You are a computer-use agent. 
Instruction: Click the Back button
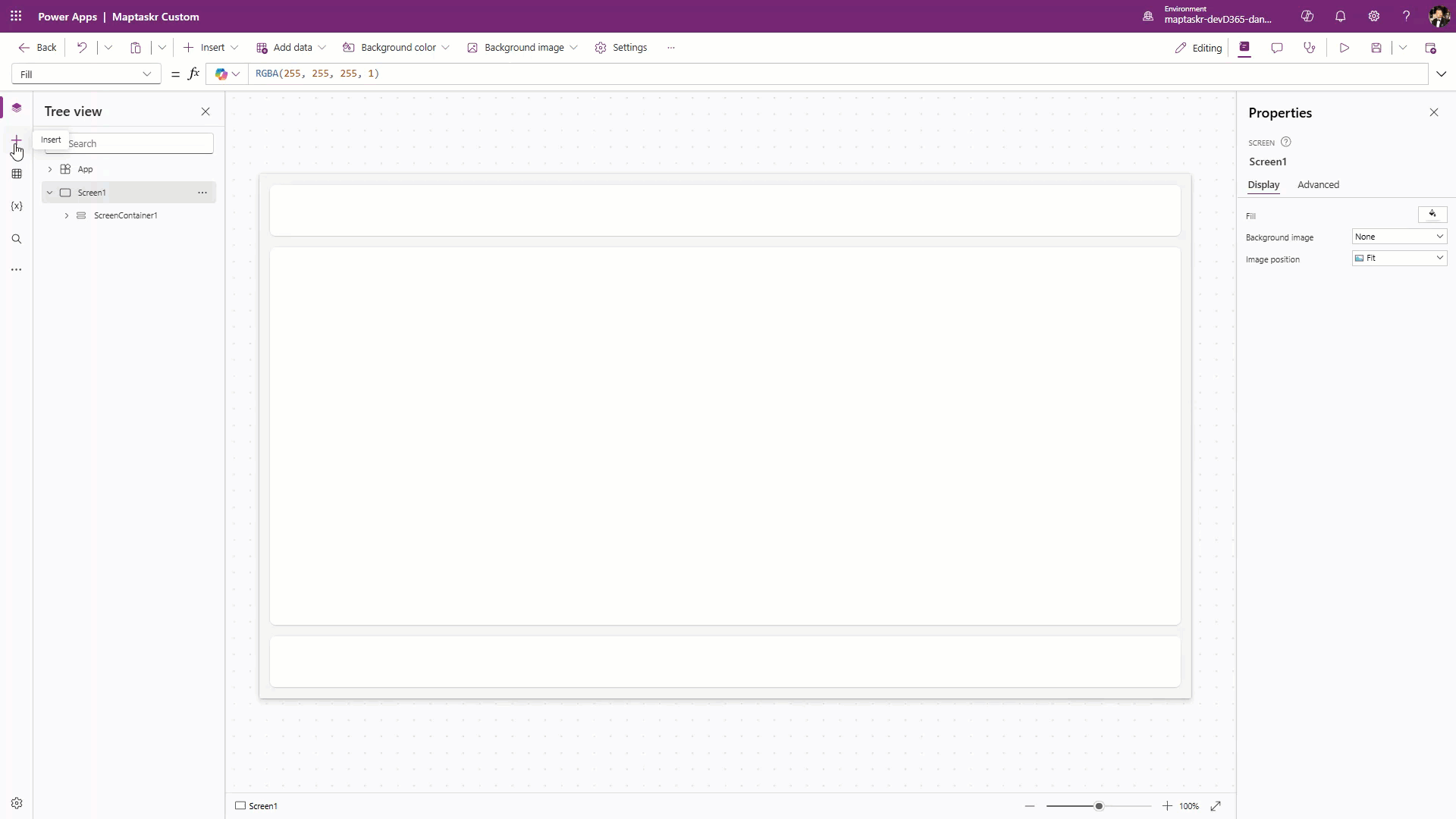(36, 47)
